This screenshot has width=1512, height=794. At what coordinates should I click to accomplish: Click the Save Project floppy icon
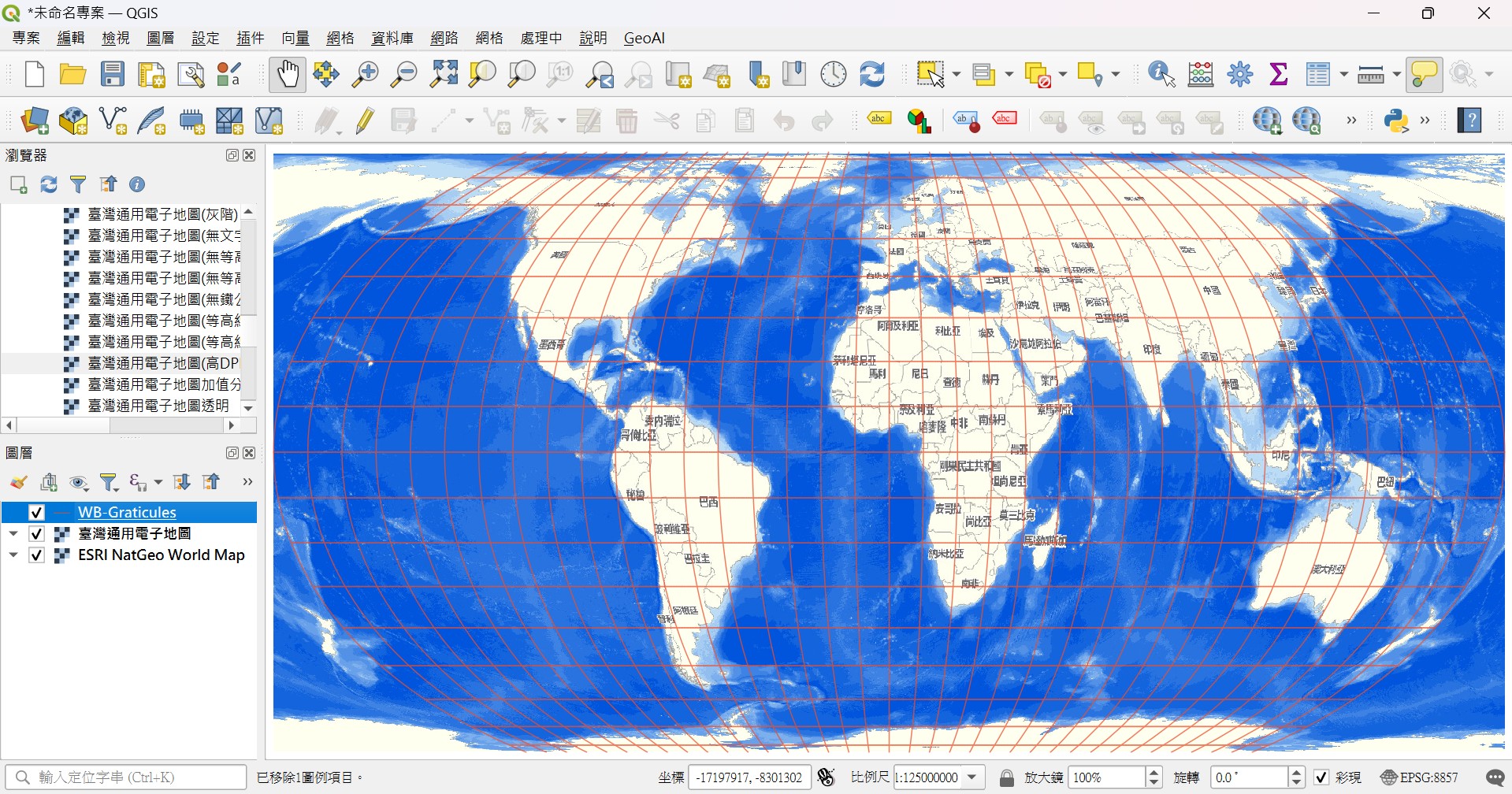pyautogui.click(x=113, y=75)
